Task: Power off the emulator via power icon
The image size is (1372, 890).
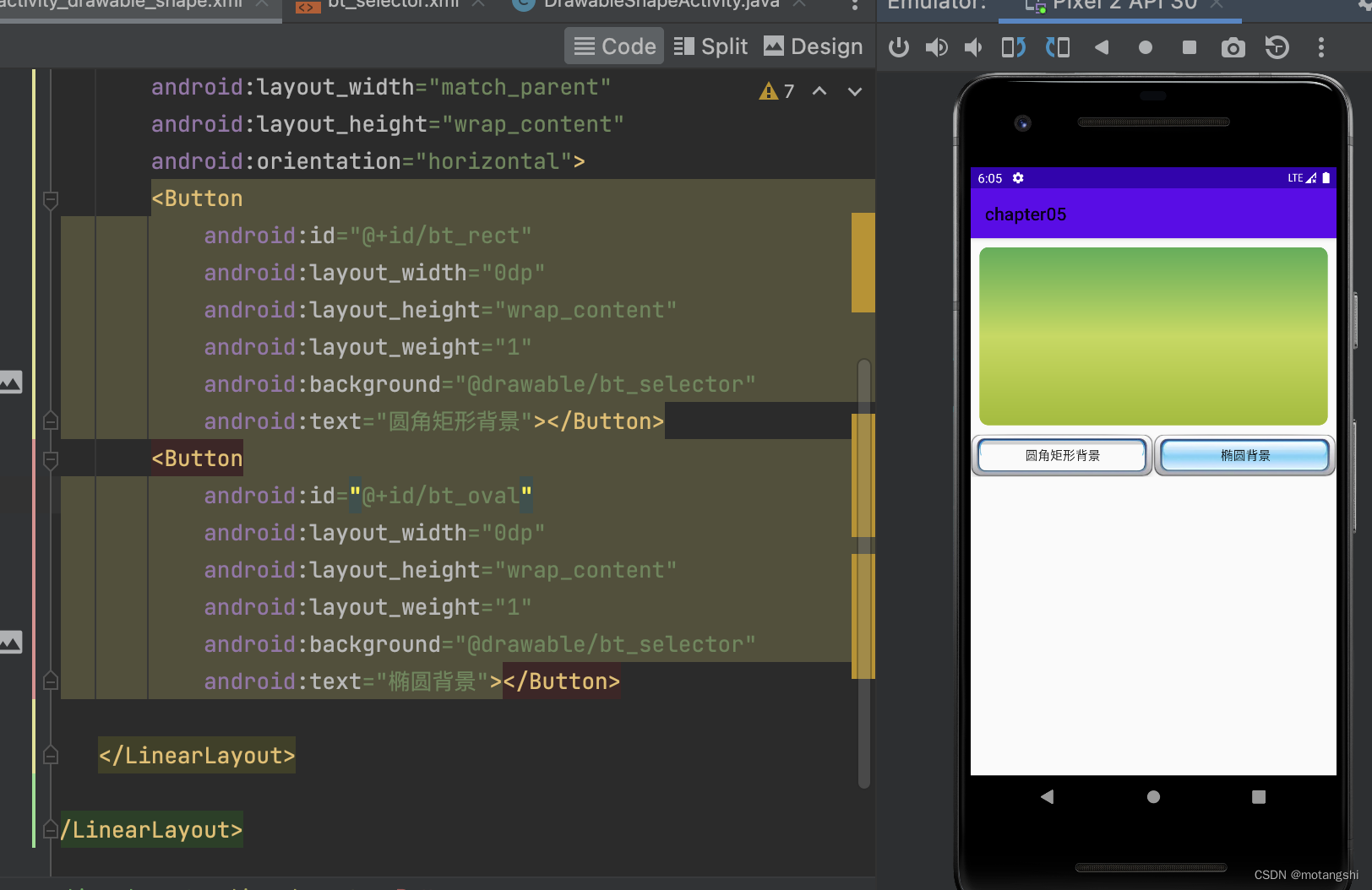Action: (898, 47)
